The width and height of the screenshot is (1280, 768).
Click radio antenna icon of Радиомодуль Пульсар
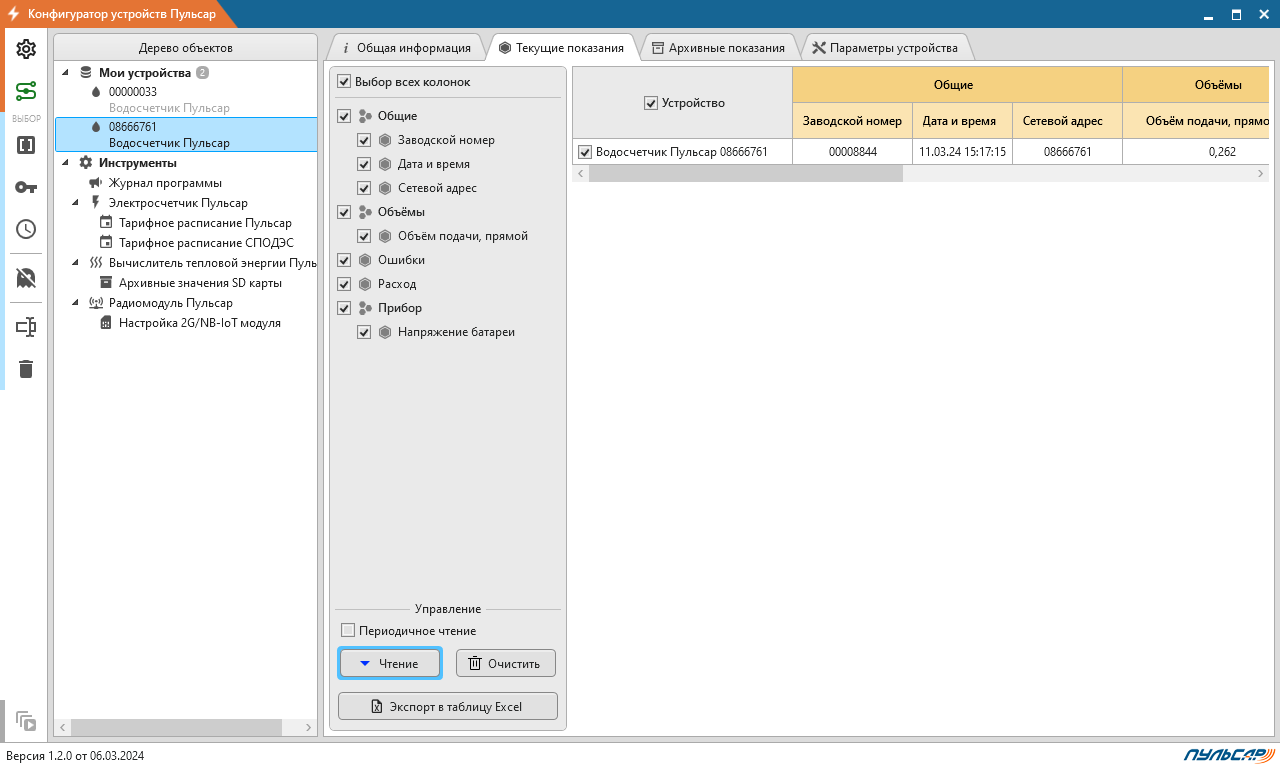[x=96, y=303]
